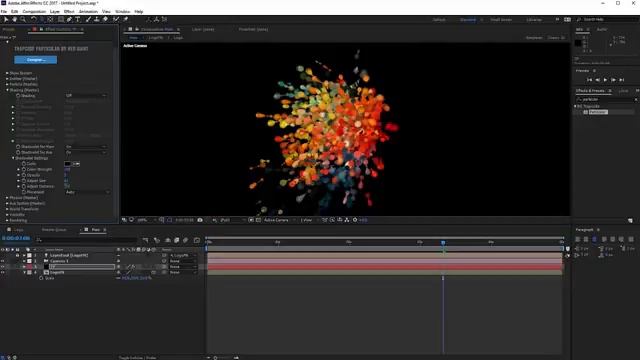
Task: Toggle the Draft 3D timeline icon
Action: [x=157, y=240]
